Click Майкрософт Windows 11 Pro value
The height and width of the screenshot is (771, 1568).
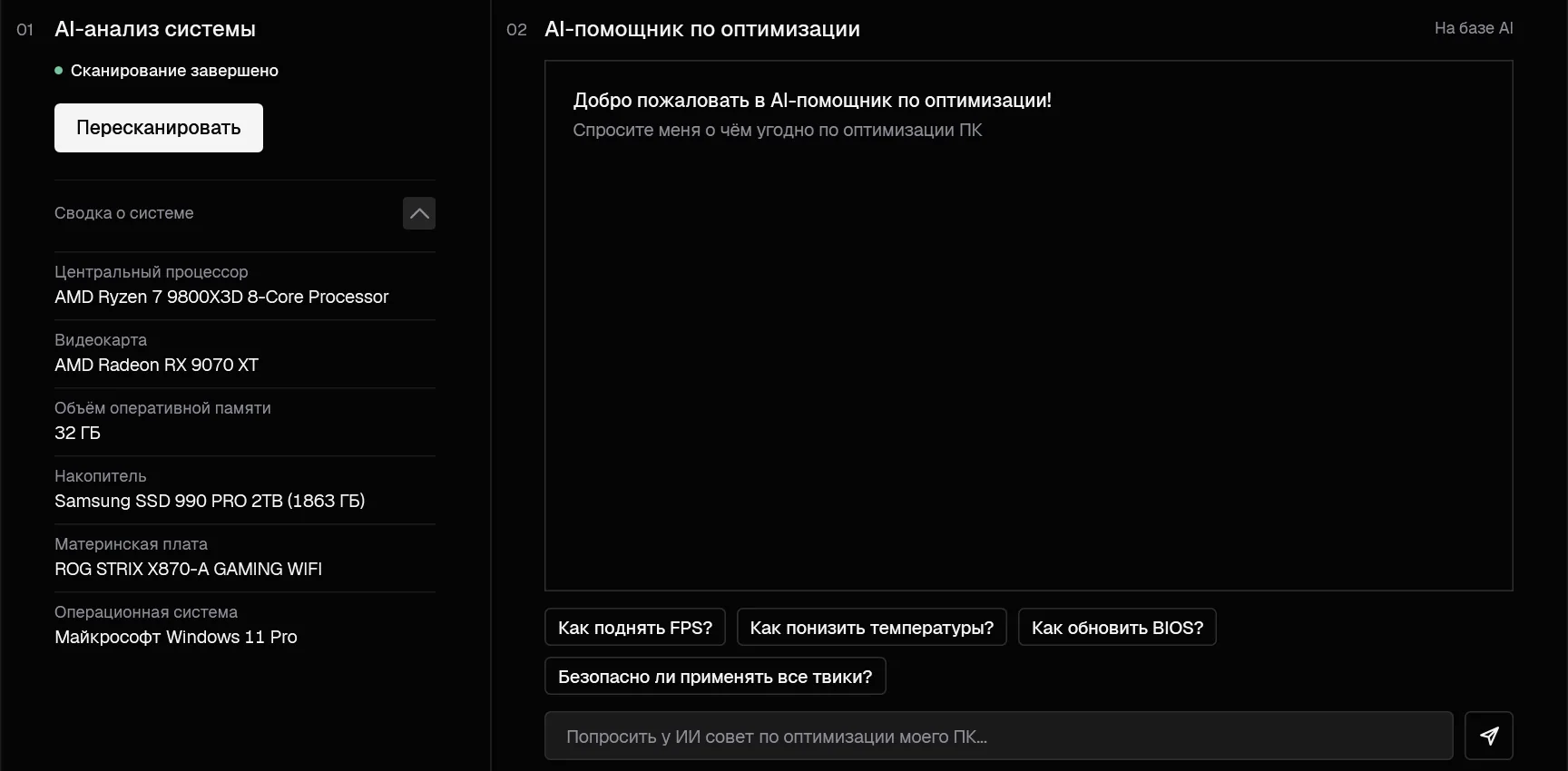[x=176, y=637]
